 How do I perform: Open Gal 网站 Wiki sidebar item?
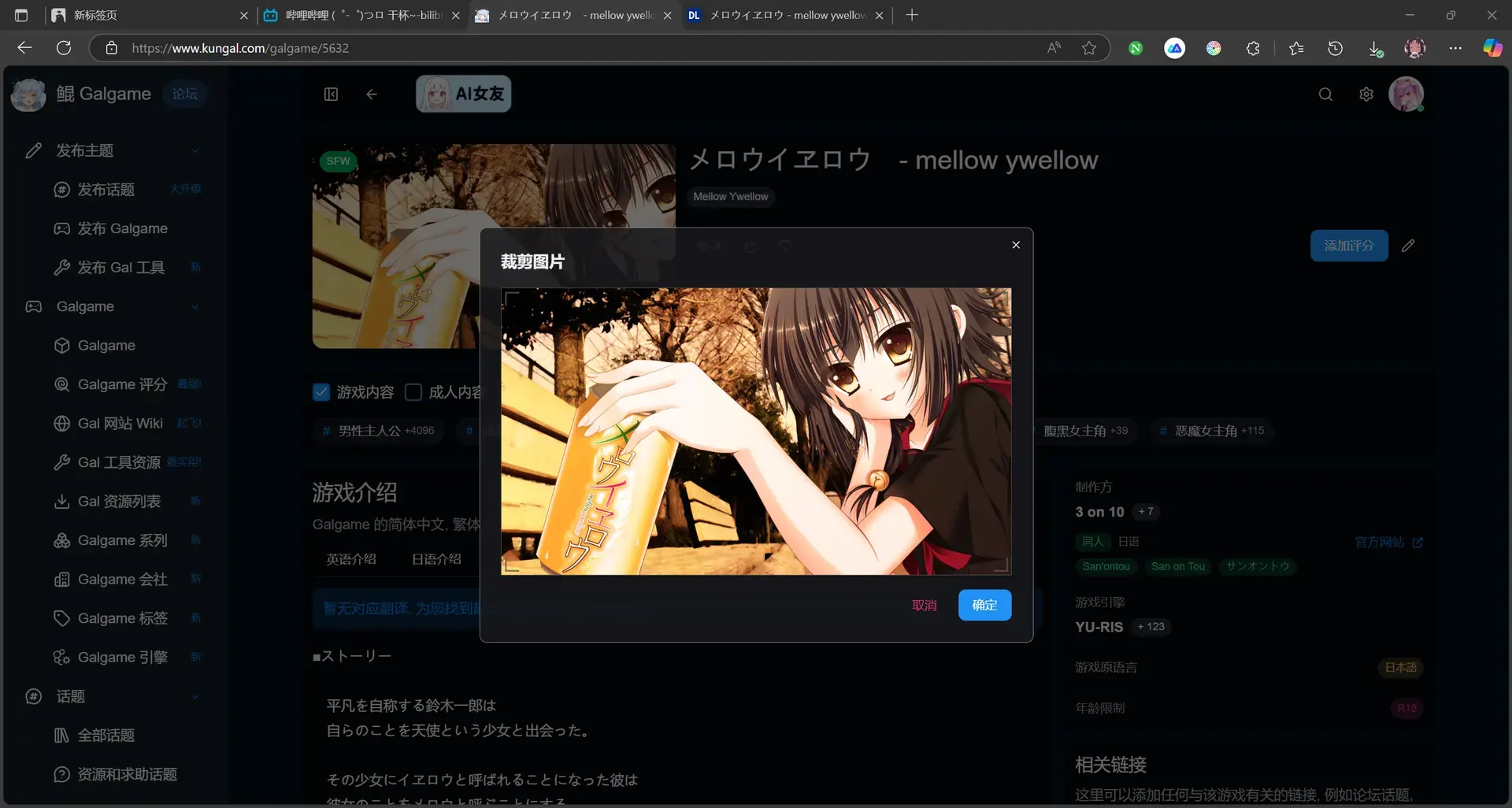[x=126, y=424]
